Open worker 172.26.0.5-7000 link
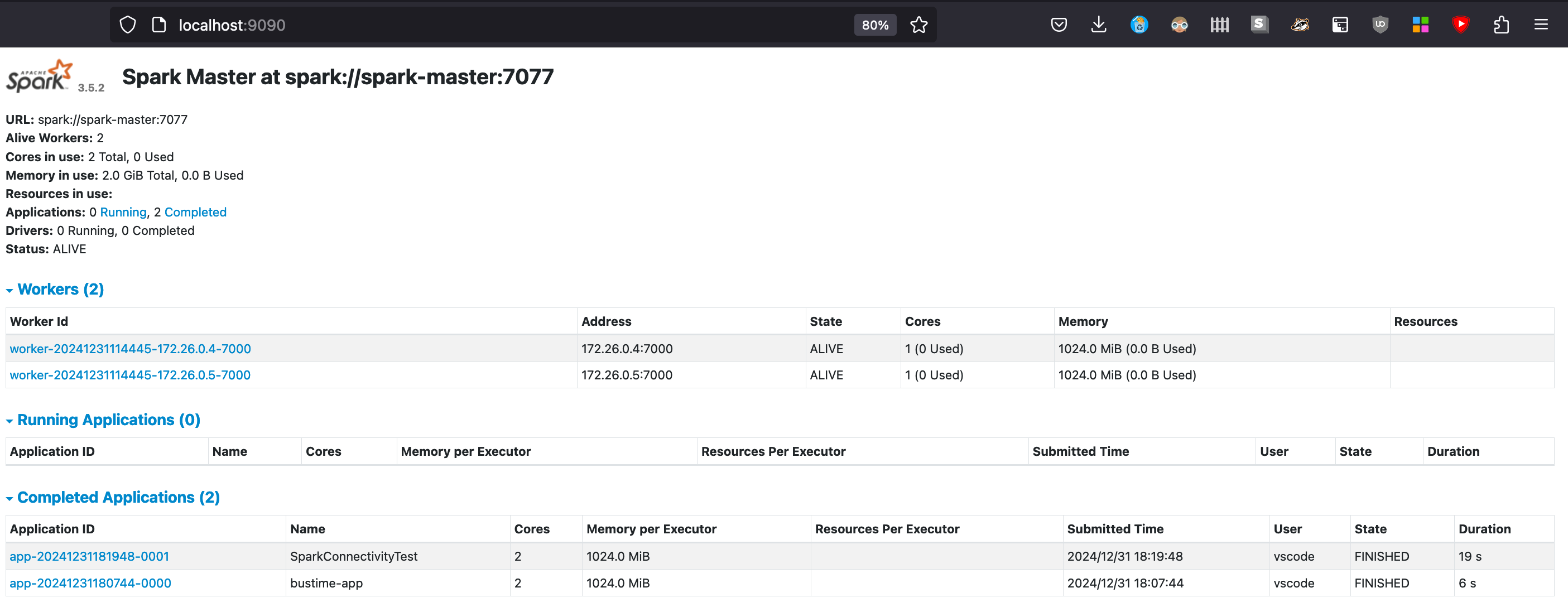This screenshot has width=1568, height=607. coord(130,375)
